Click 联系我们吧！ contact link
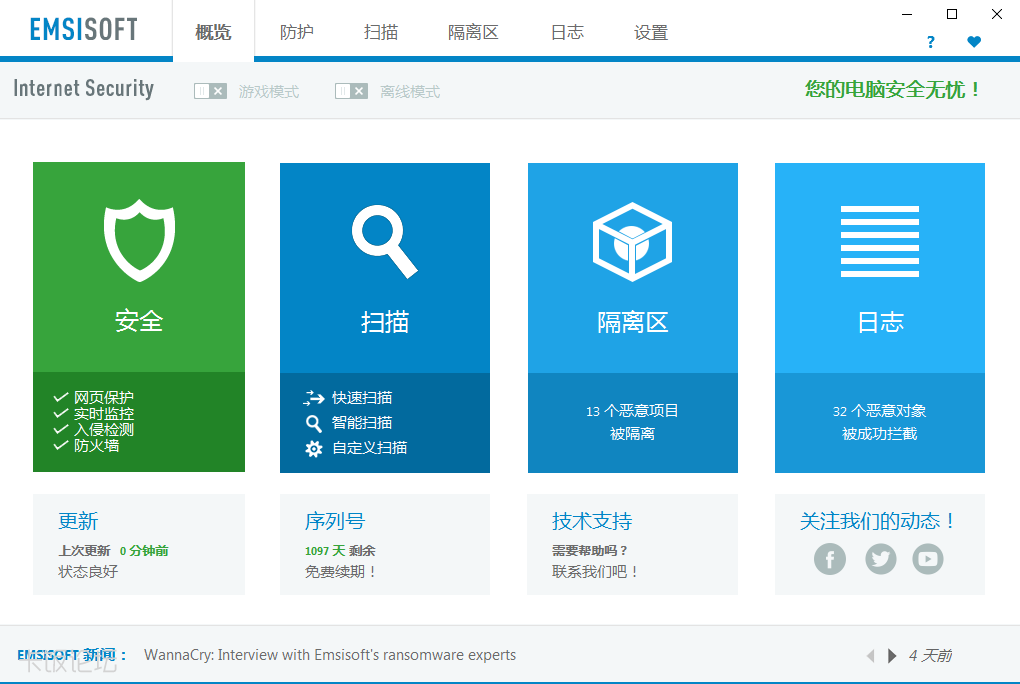Viewport: 1020px width, 684px height. pos(596,572)
